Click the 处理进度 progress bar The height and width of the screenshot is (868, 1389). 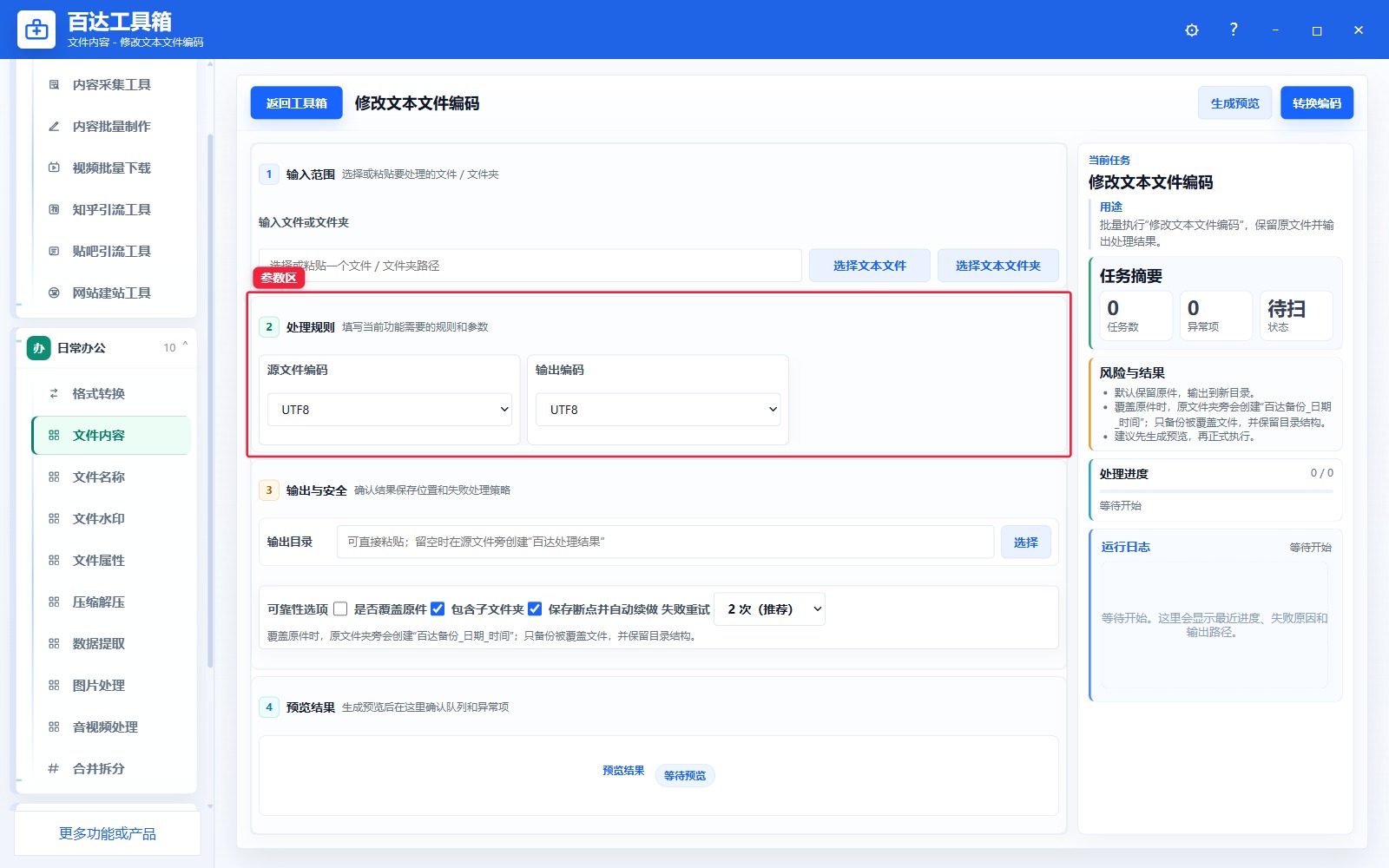pos(1216,491)
